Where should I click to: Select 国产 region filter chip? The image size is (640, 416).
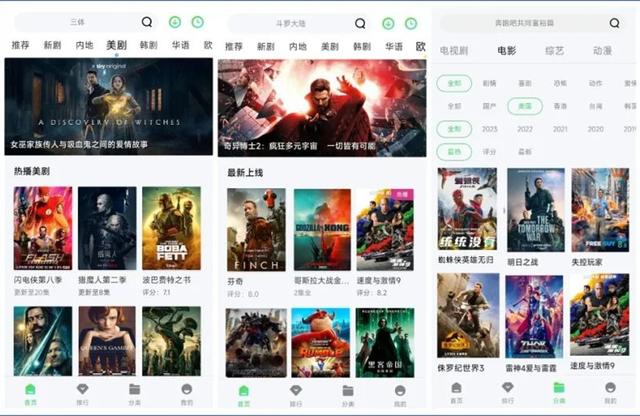pyautogui.click(x=489, y=106)
